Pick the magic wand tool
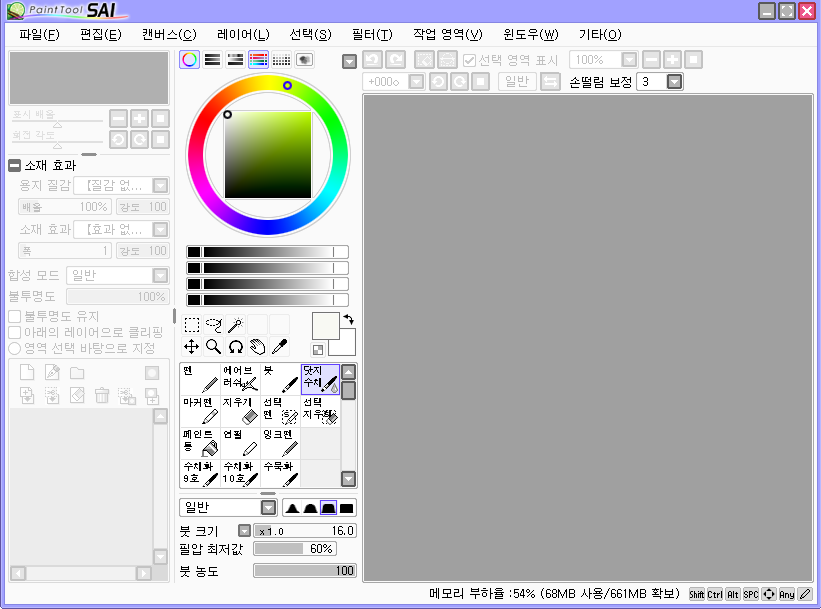 (x=235, y=324)
